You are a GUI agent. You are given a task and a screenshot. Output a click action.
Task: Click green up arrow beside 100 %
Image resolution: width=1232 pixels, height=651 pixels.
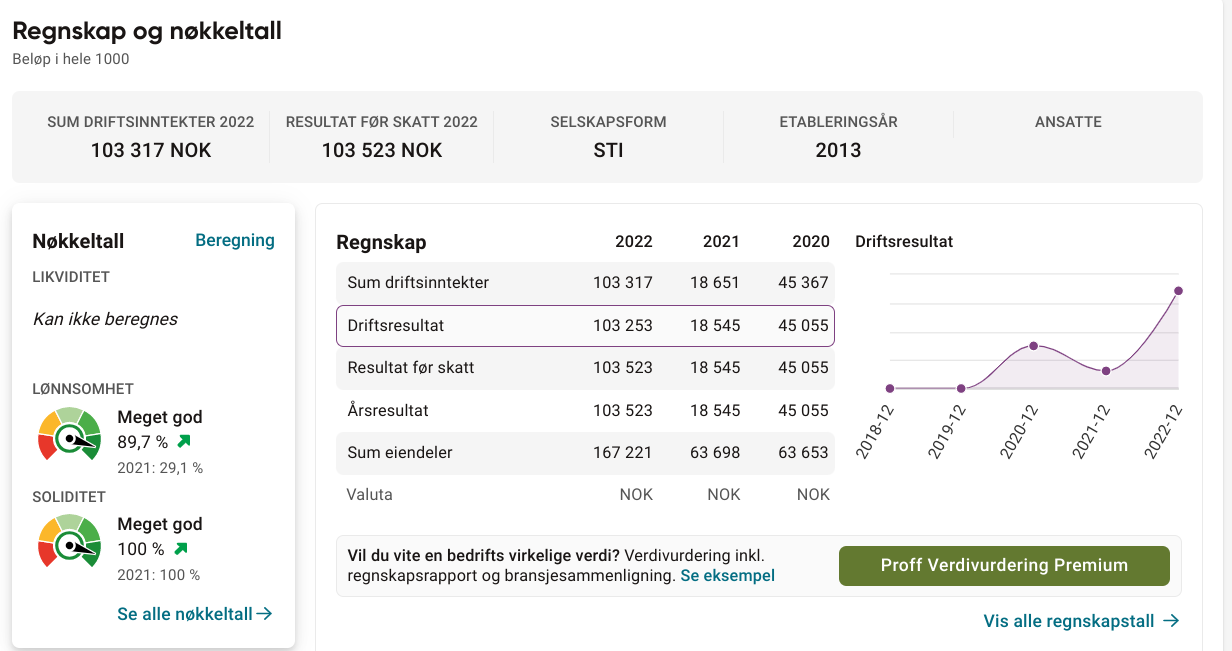click(x=180, y=549)
